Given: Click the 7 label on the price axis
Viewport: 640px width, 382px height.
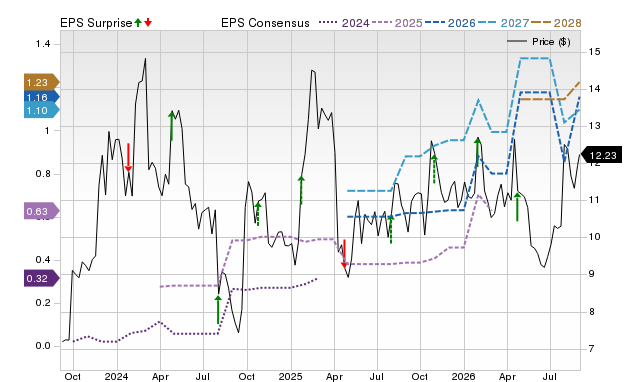Looking at the screenshot, I should click(x=591, y=349).
